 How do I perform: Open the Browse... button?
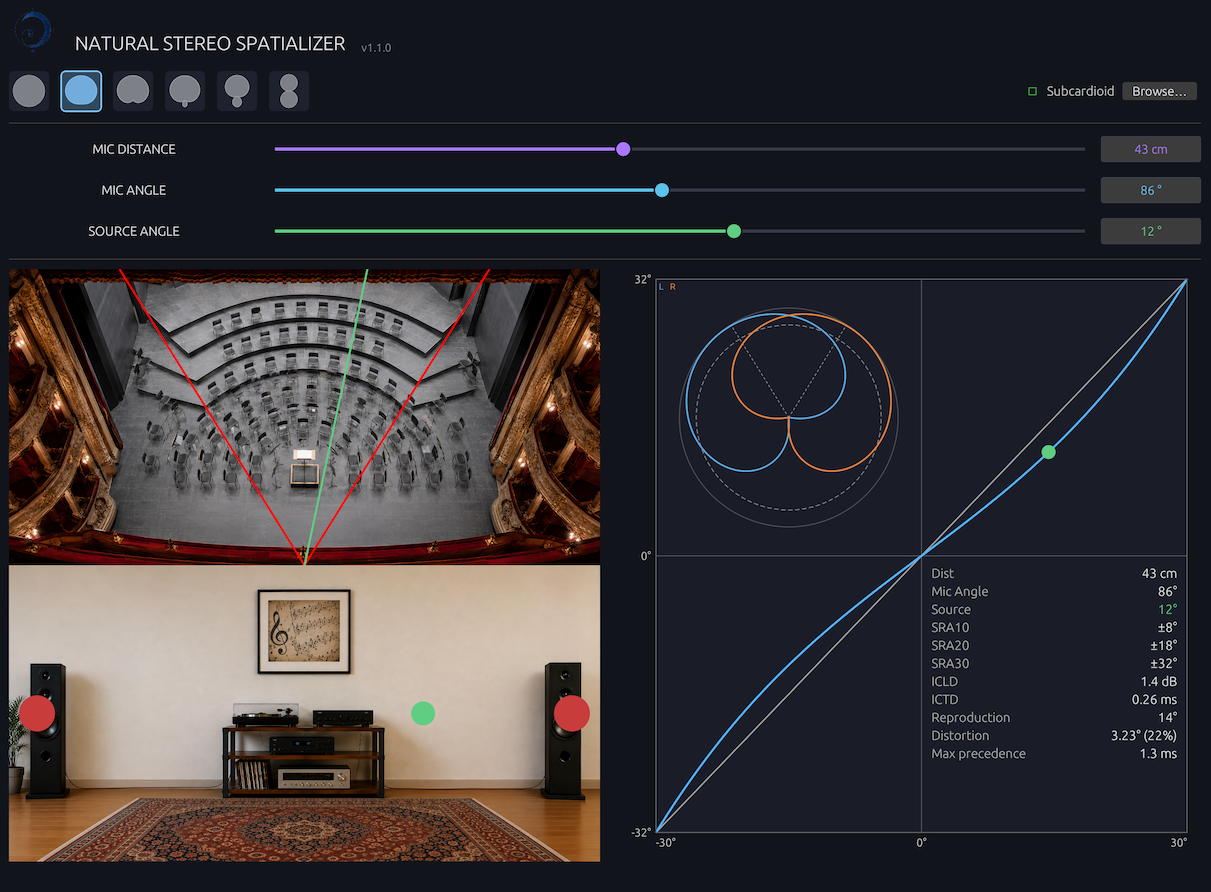[x=1159, y=91]
